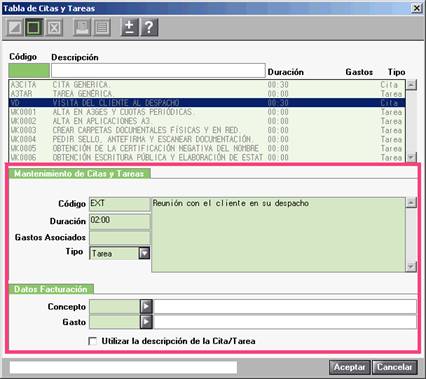This screenshot has height=379, width=426.
Task: Click the list view toolbar icon
Action: click(x=102, y=28)
